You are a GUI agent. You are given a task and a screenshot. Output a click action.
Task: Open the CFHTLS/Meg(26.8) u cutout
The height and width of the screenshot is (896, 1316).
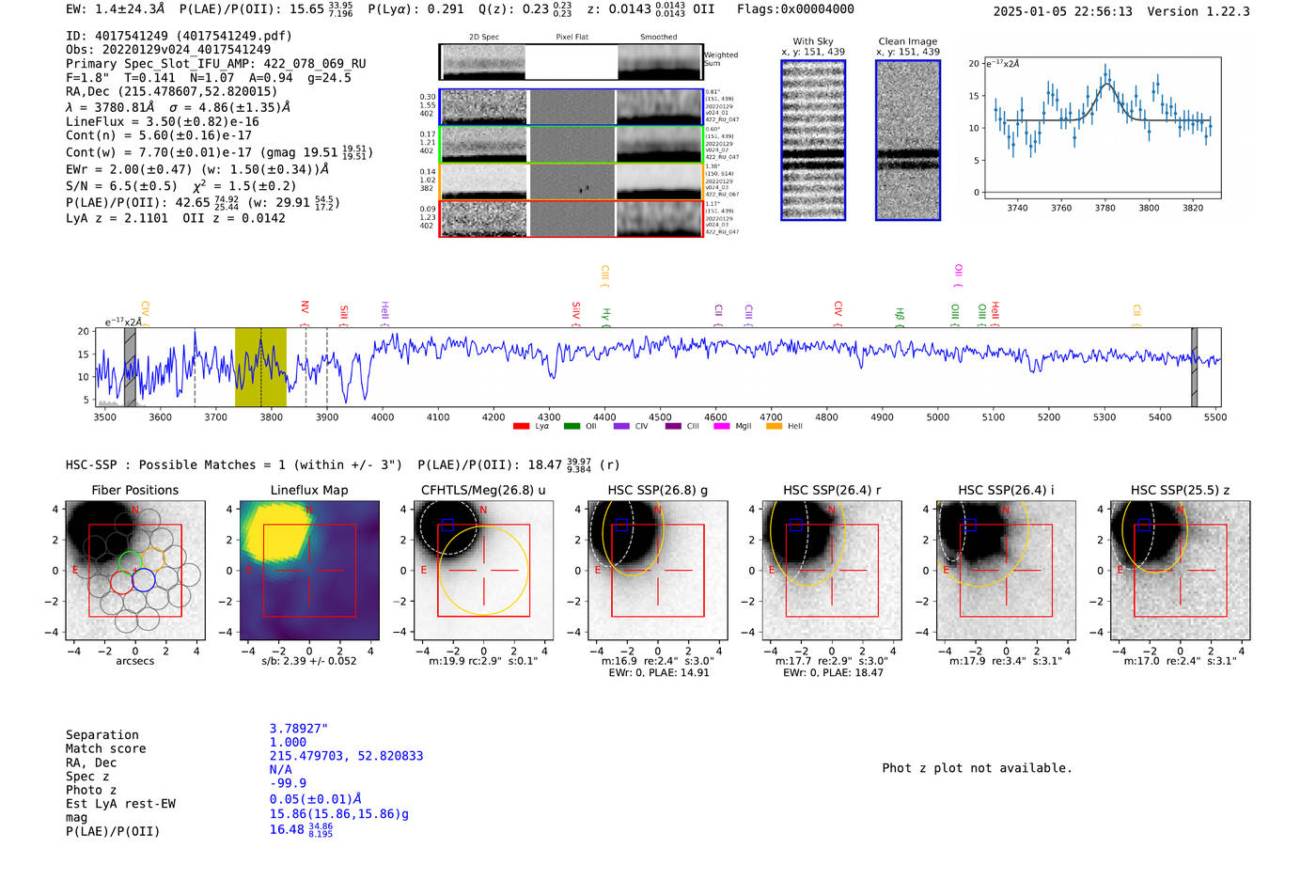click(483, 570)
